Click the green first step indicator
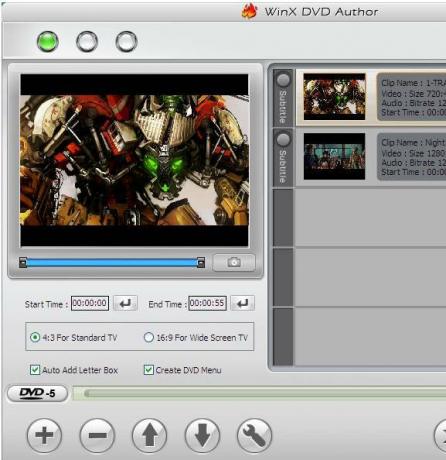 (48, 42)
